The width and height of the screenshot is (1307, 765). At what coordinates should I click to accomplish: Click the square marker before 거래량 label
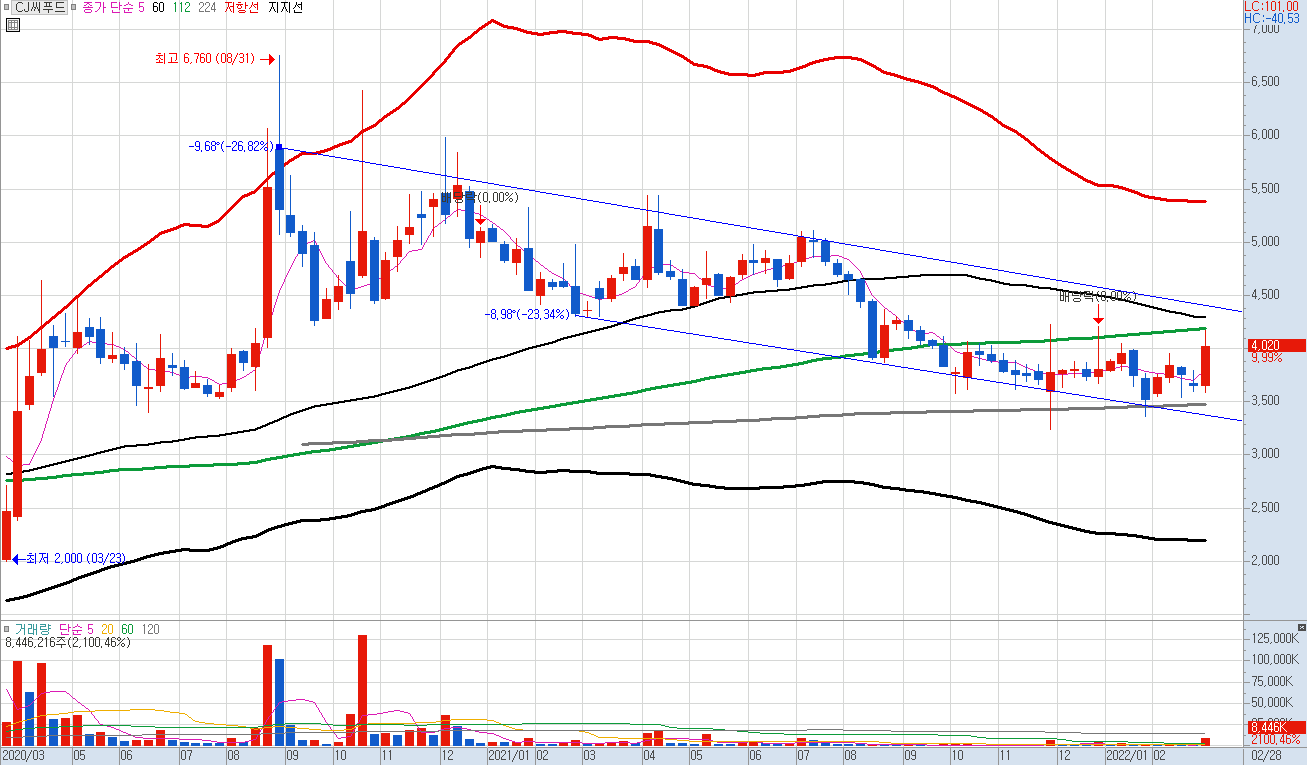pos(6,629)
